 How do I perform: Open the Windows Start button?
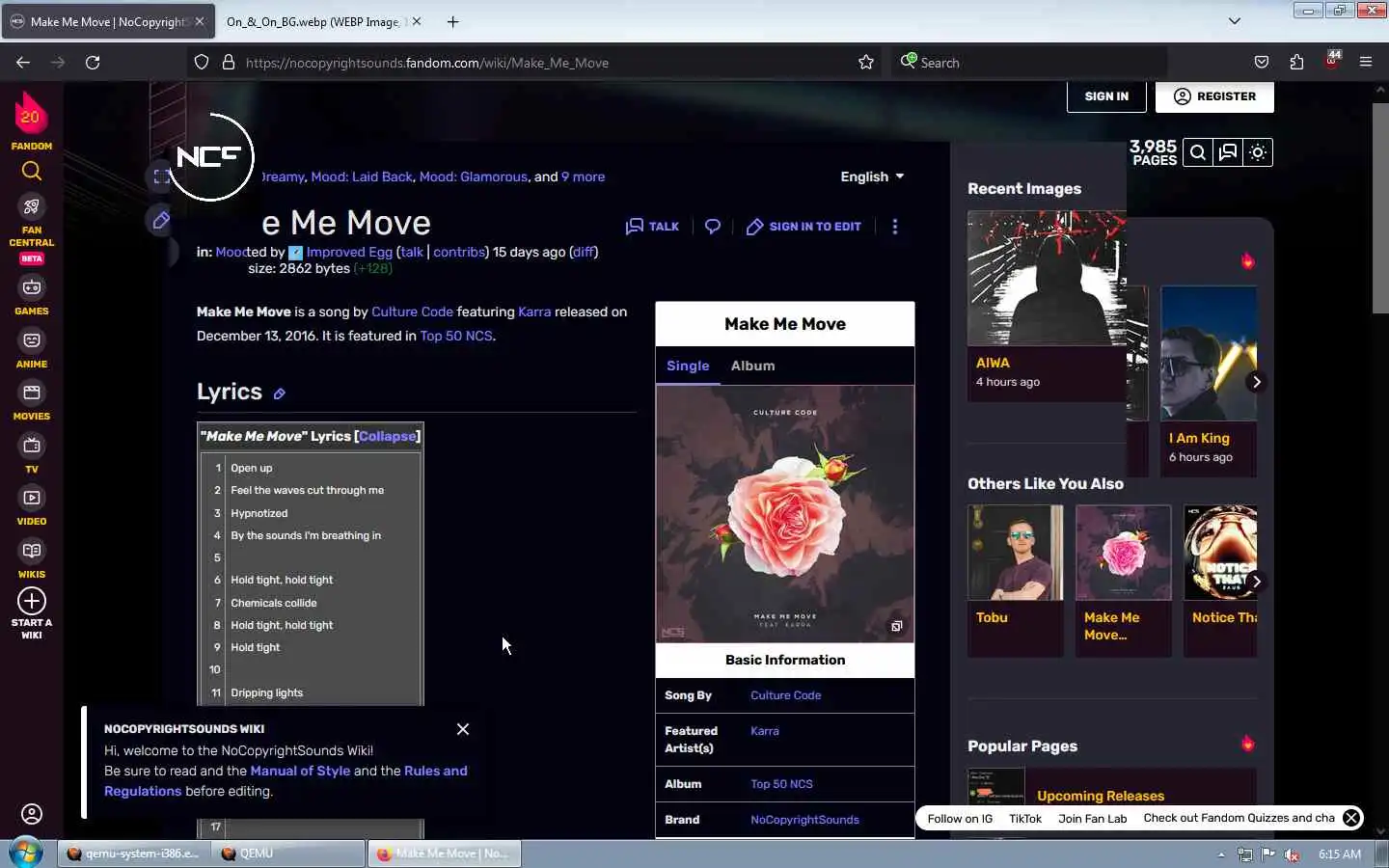(x=26, y=854)
